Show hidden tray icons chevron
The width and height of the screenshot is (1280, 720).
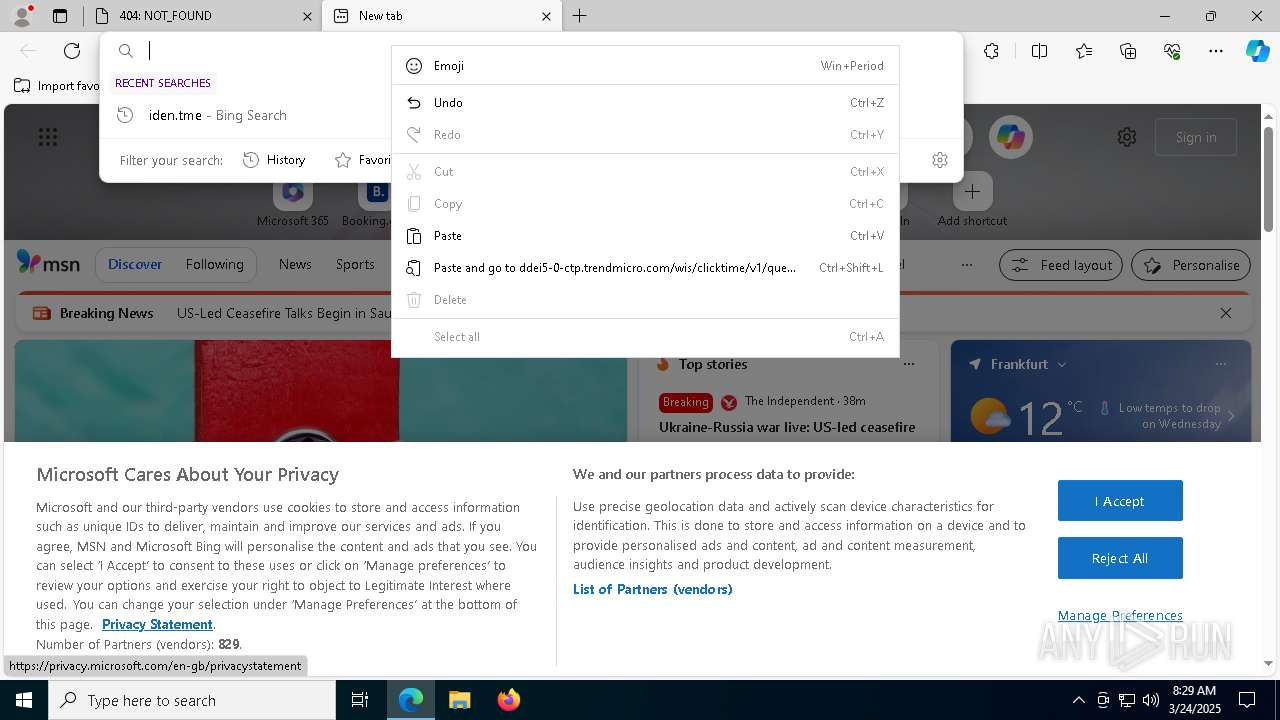pos(1078,700)
